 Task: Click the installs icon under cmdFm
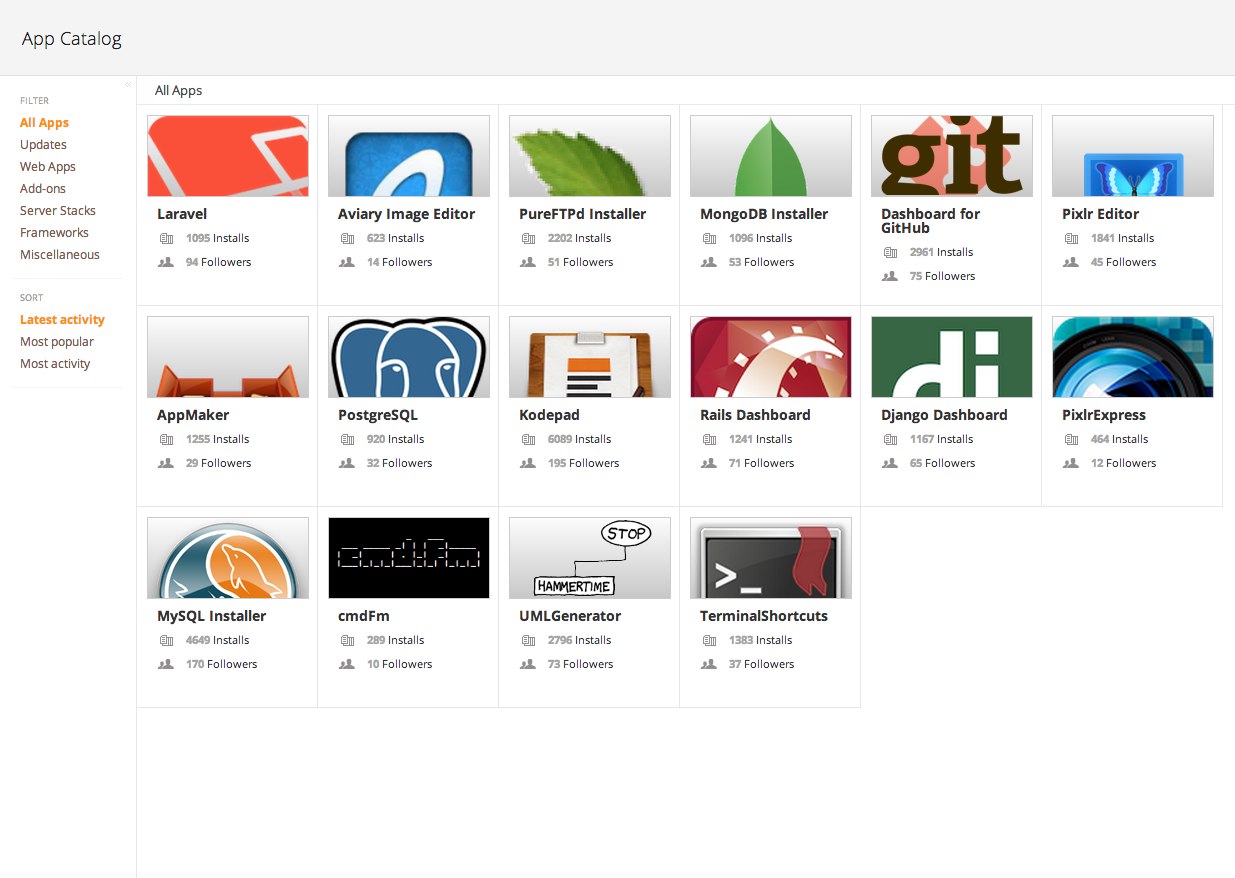[347, 640]
